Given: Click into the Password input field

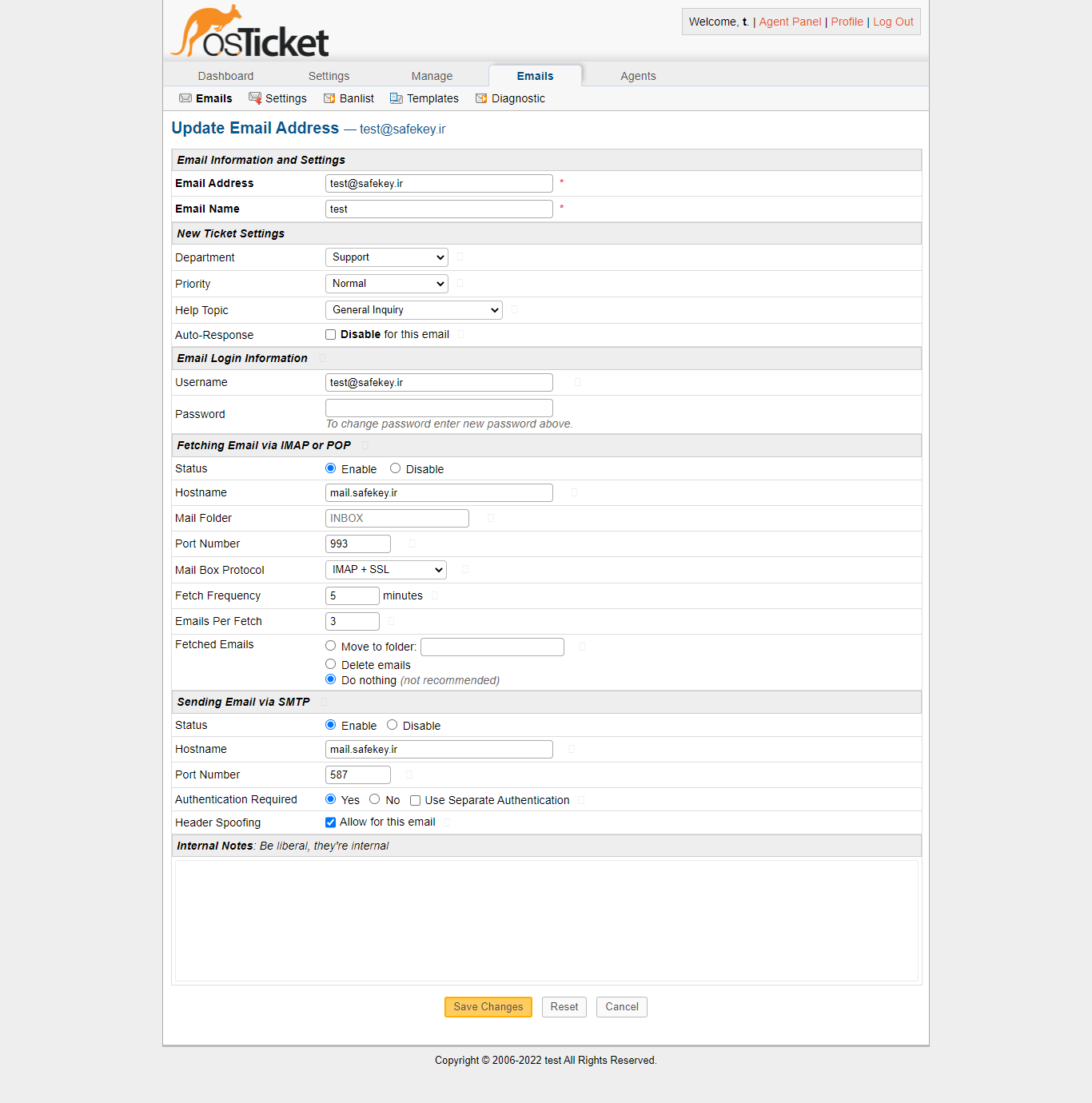Looking at the screenshot, I should 439,408.
